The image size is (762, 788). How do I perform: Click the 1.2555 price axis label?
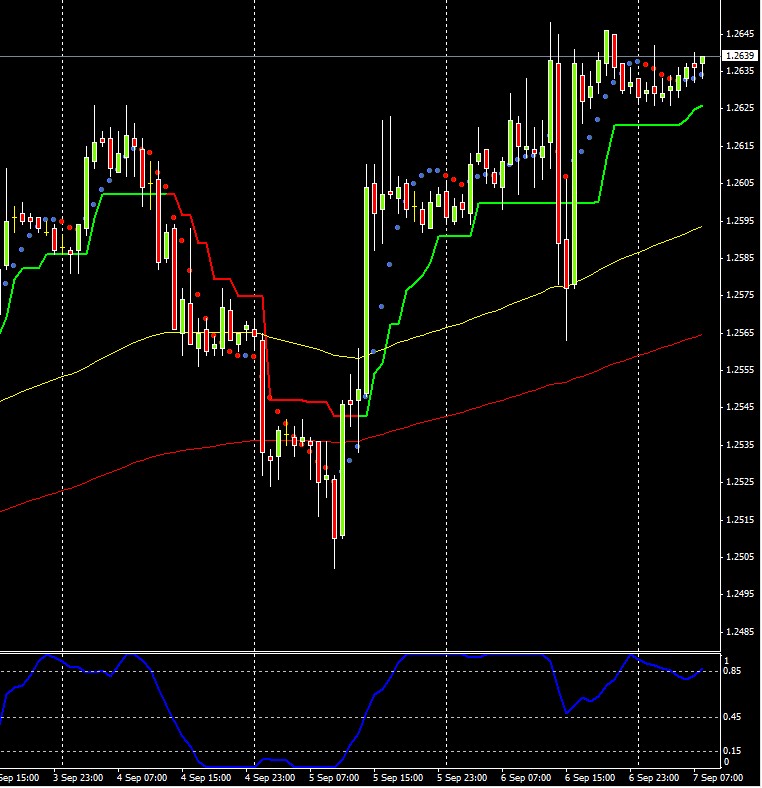pos(740,370)
